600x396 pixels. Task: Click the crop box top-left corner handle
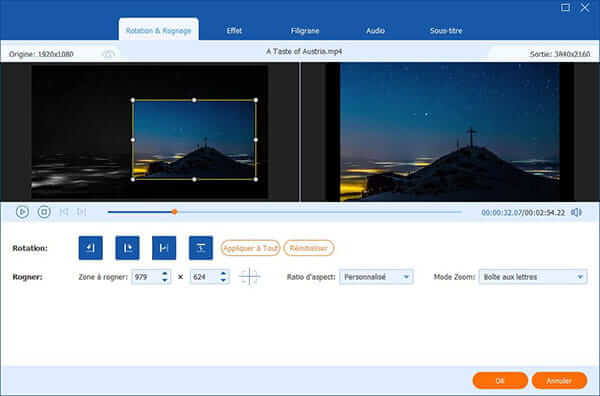133,100
